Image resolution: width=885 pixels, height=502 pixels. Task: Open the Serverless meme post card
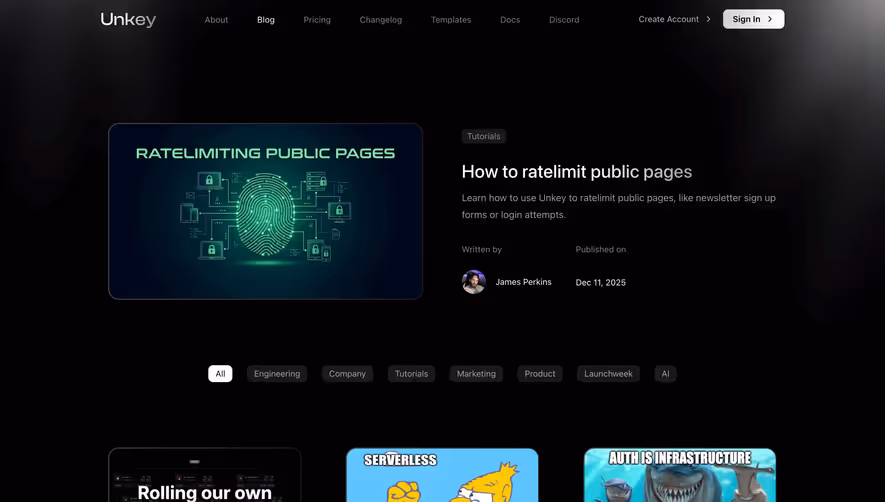(442, 475)
